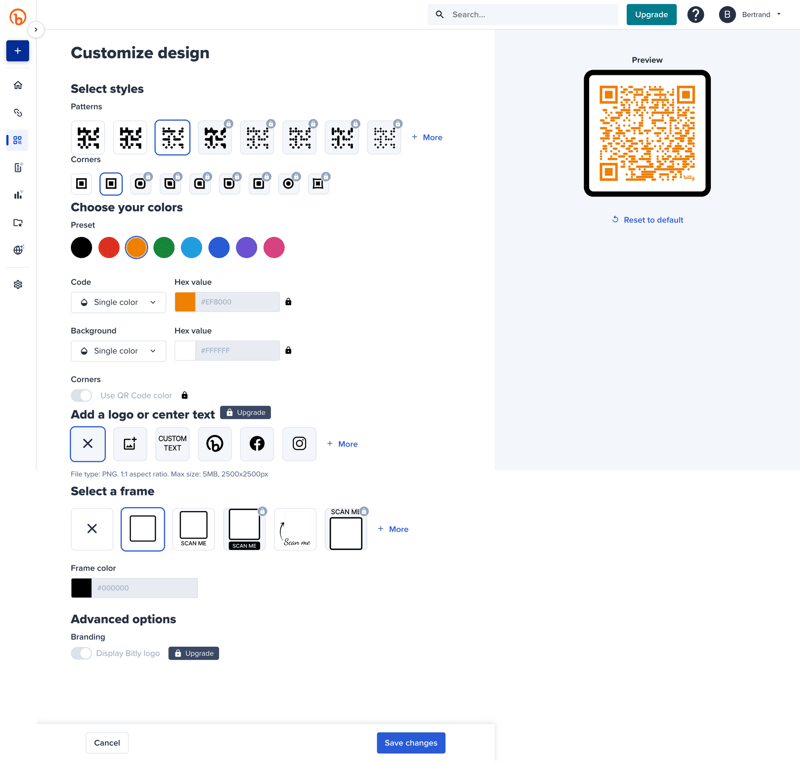Click the Upgrade button in the top bar

pos(651,15)
